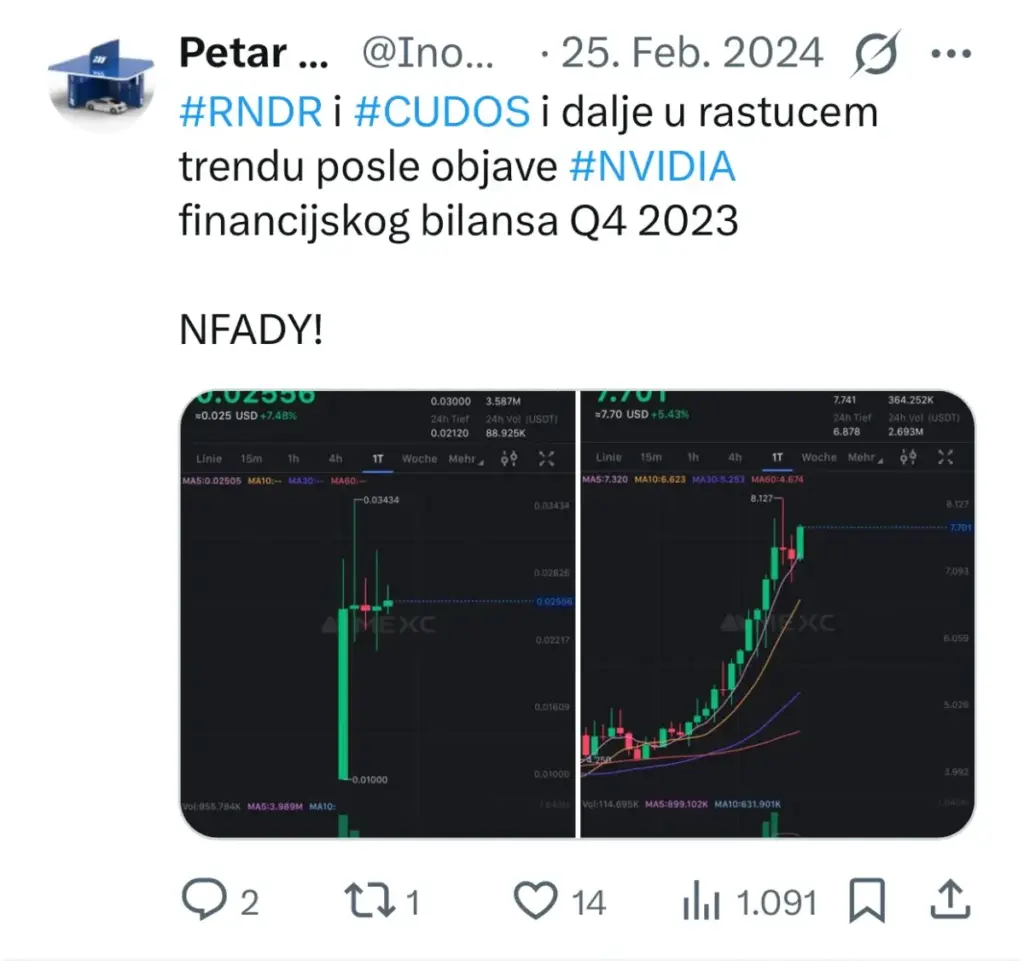
Task: Open the #CUDOS hashtag link
Action: pos(441,112)
